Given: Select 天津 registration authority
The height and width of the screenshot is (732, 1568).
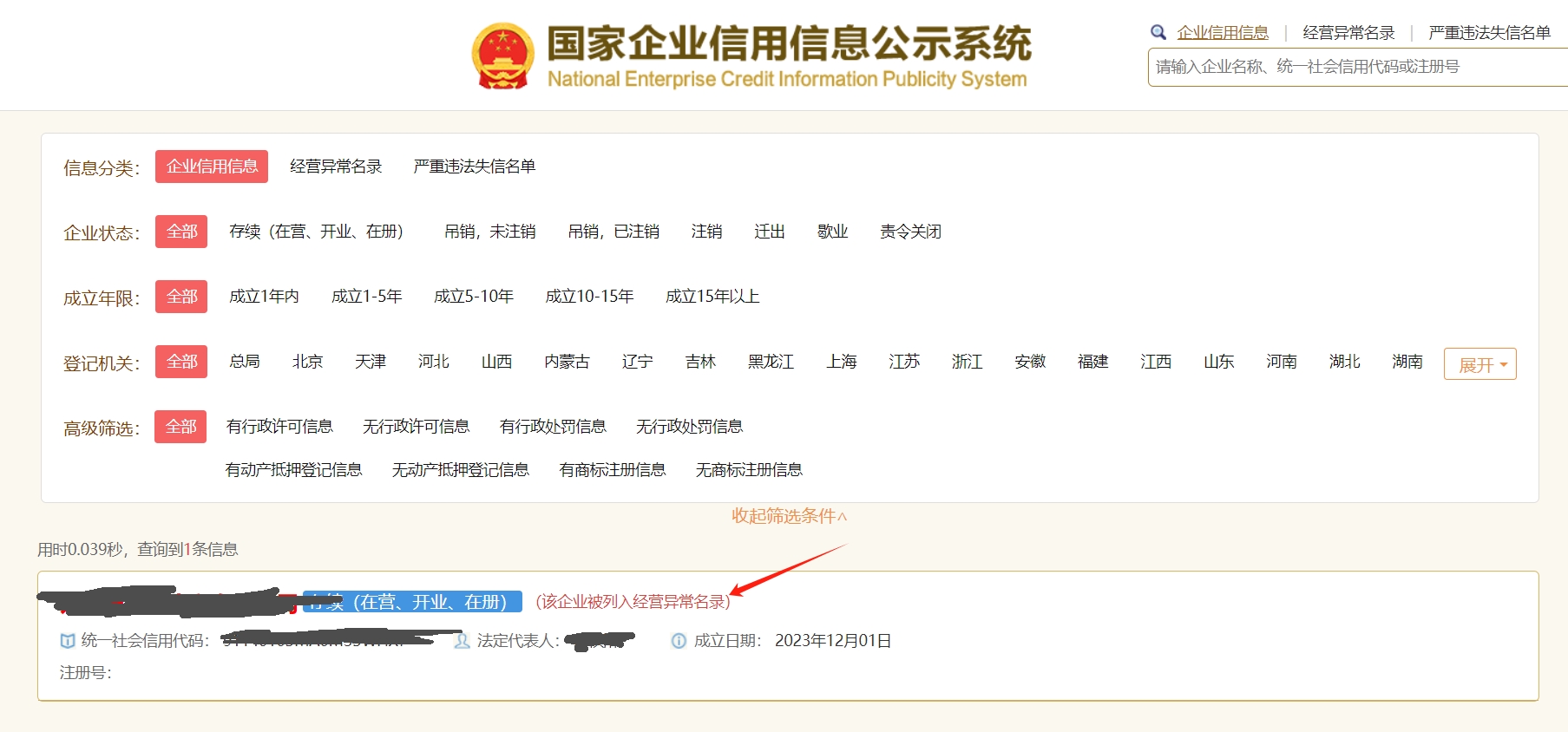Looking at the screenshot, I should point(371,362).
